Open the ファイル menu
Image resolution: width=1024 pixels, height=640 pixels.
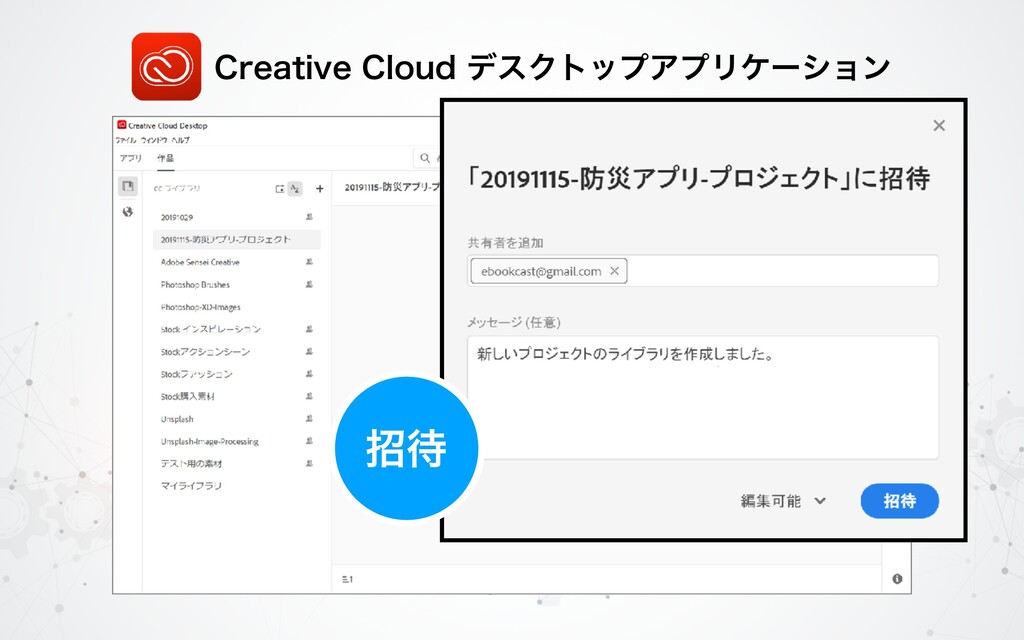[x=126, y=140]
